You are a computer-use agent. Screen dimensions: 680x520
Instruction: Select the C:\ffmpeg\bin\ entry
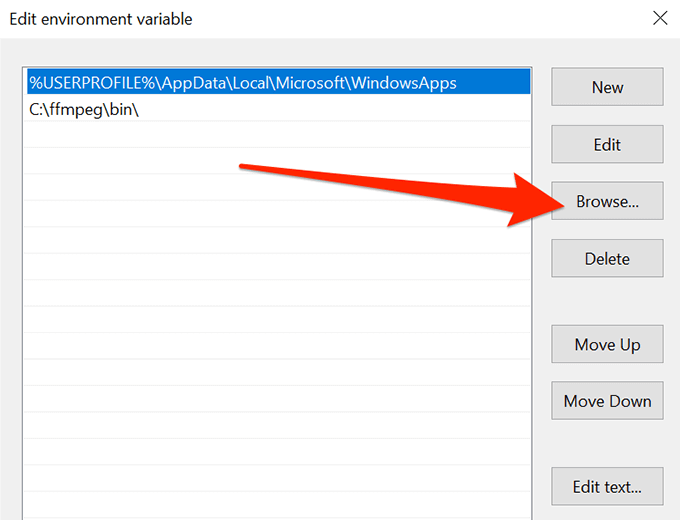click(85, 110)
